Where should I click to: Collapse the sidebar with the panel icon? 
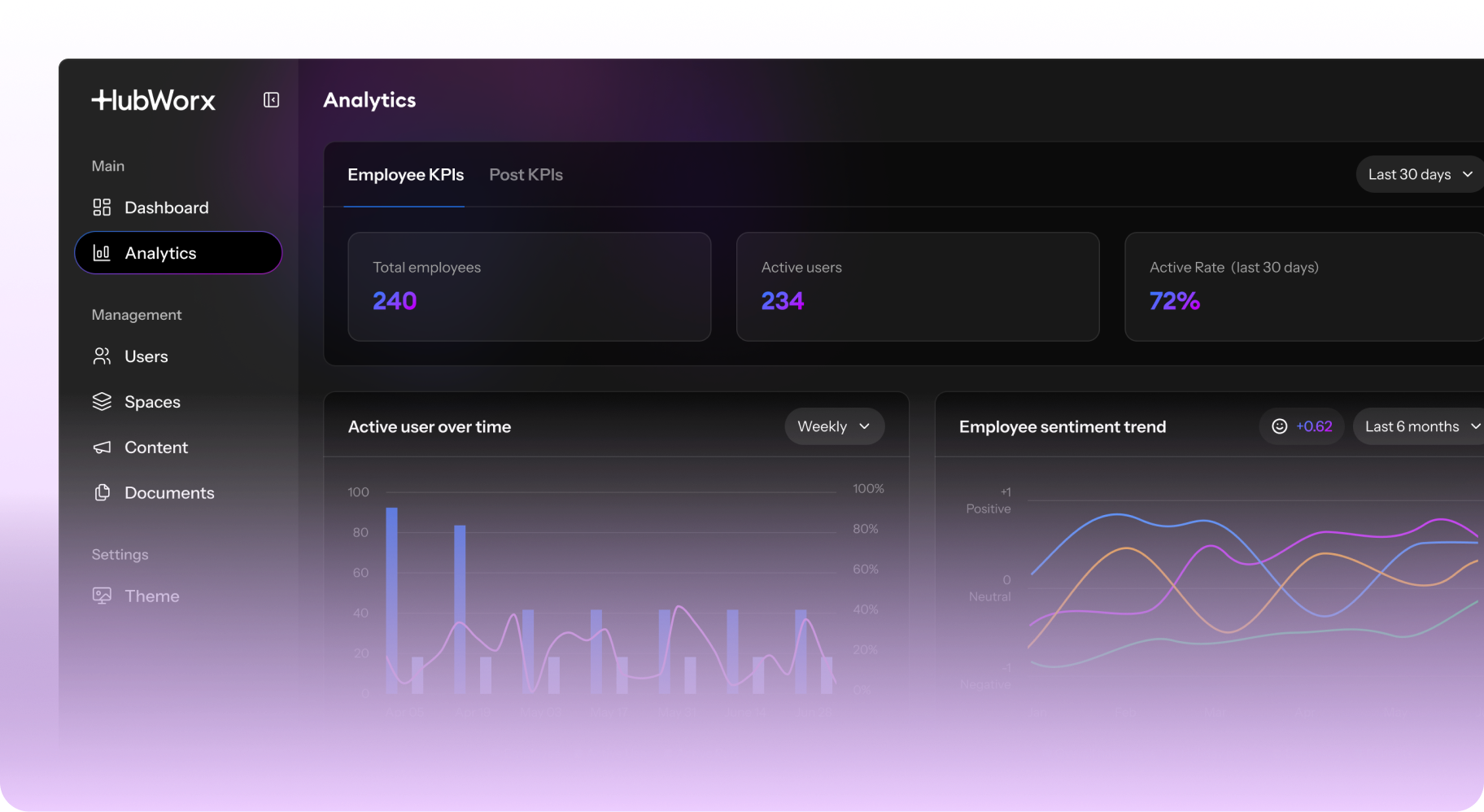tap(271, 100)
